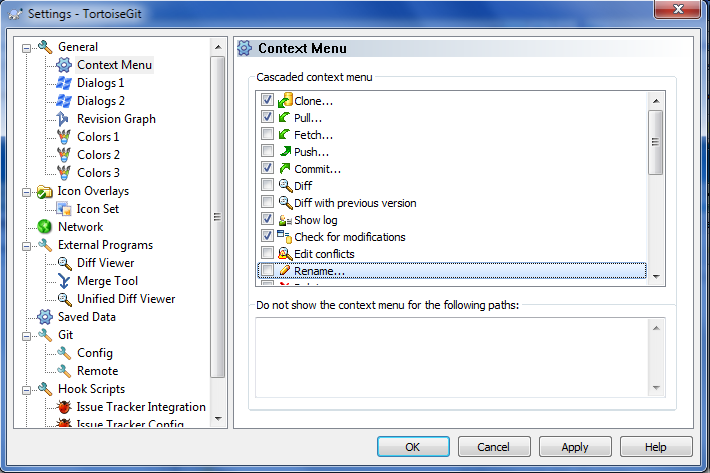Click the Check for modifications icon
The width and height of the screenshot is (710, 473).
tap(284, 236)
